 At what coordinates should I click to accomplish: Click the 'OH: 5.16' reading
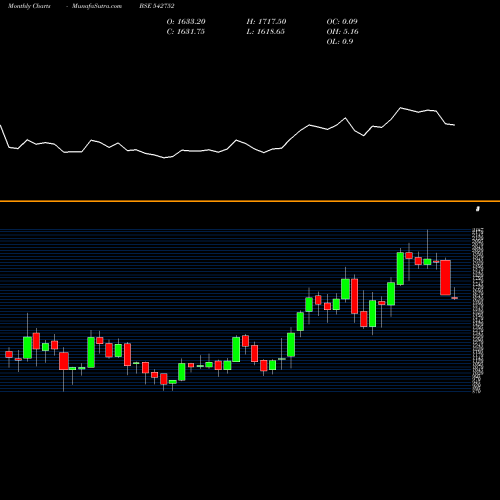click(343, 32)
